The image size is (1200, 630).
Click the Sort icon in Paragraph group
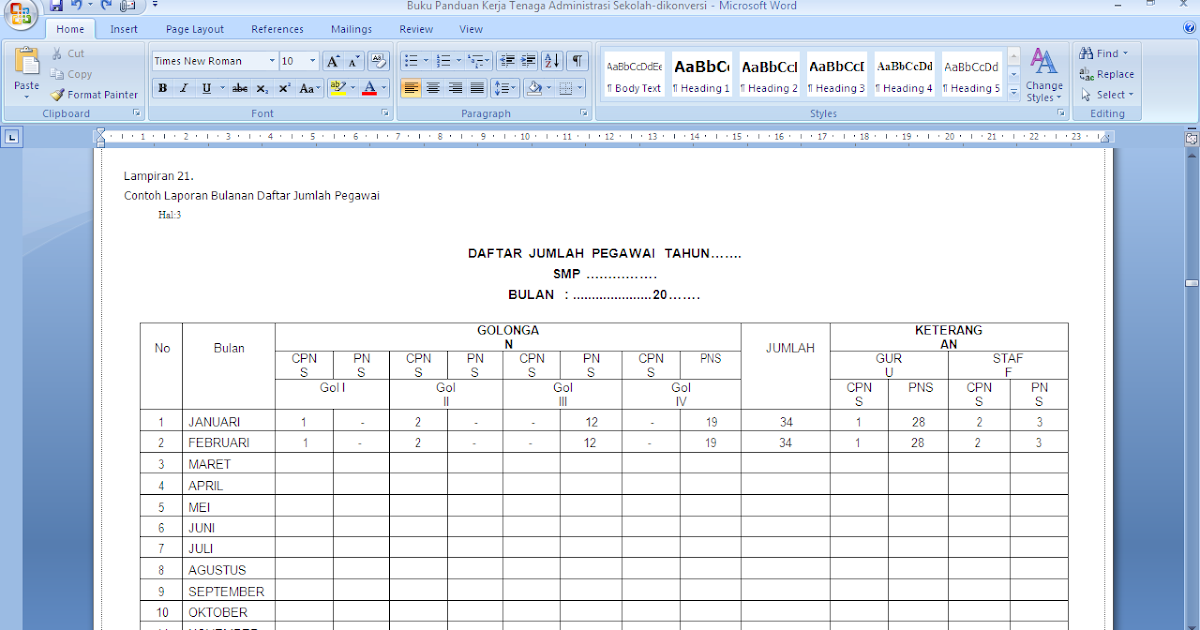coord(551,60)
